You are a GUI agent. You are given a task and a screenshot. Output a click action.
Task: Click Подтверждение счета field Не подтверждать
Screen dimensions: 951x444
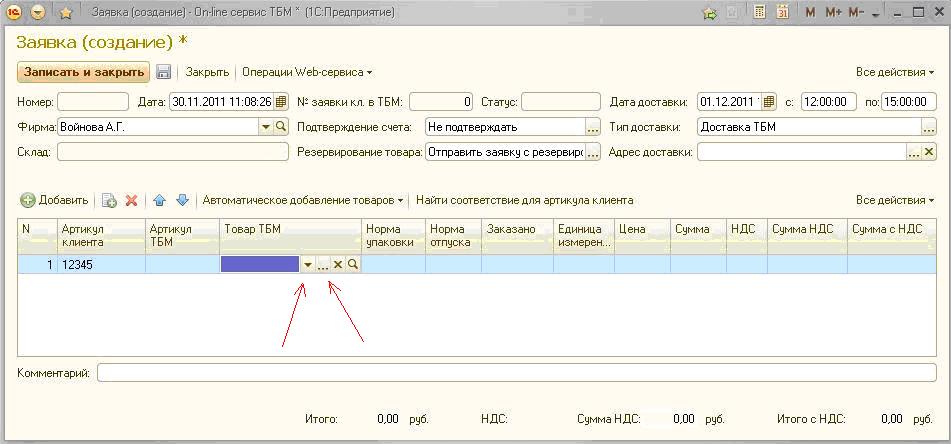point(505,127)
